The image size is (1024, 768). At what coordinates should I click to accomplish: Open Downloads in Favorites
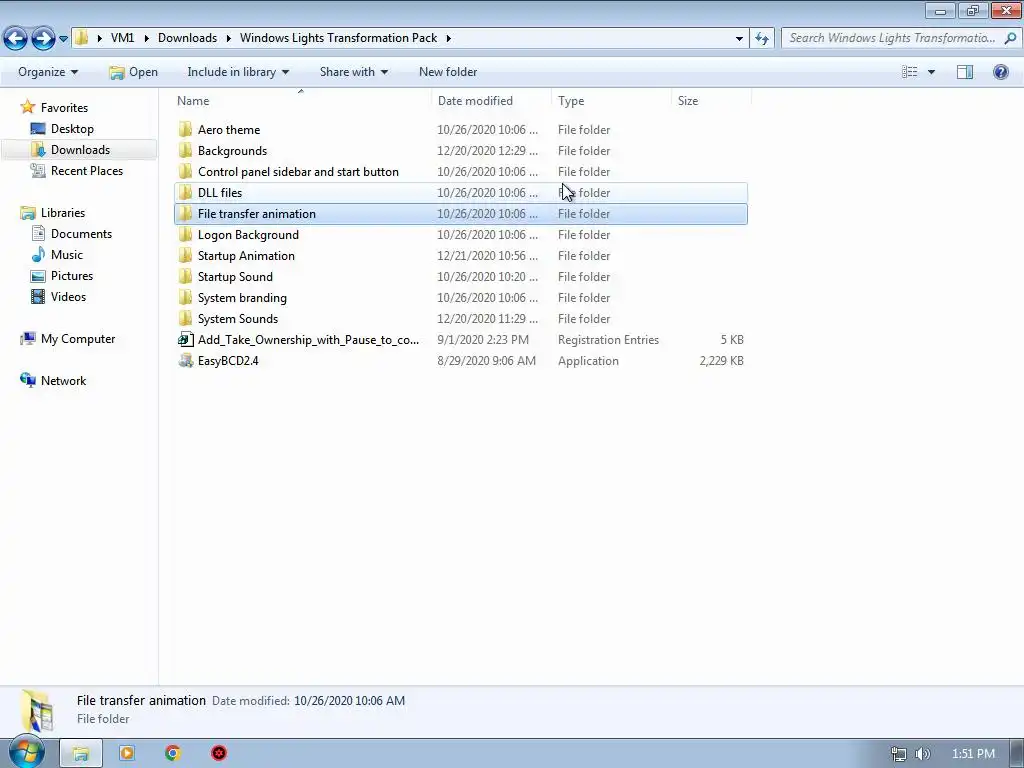80,150
